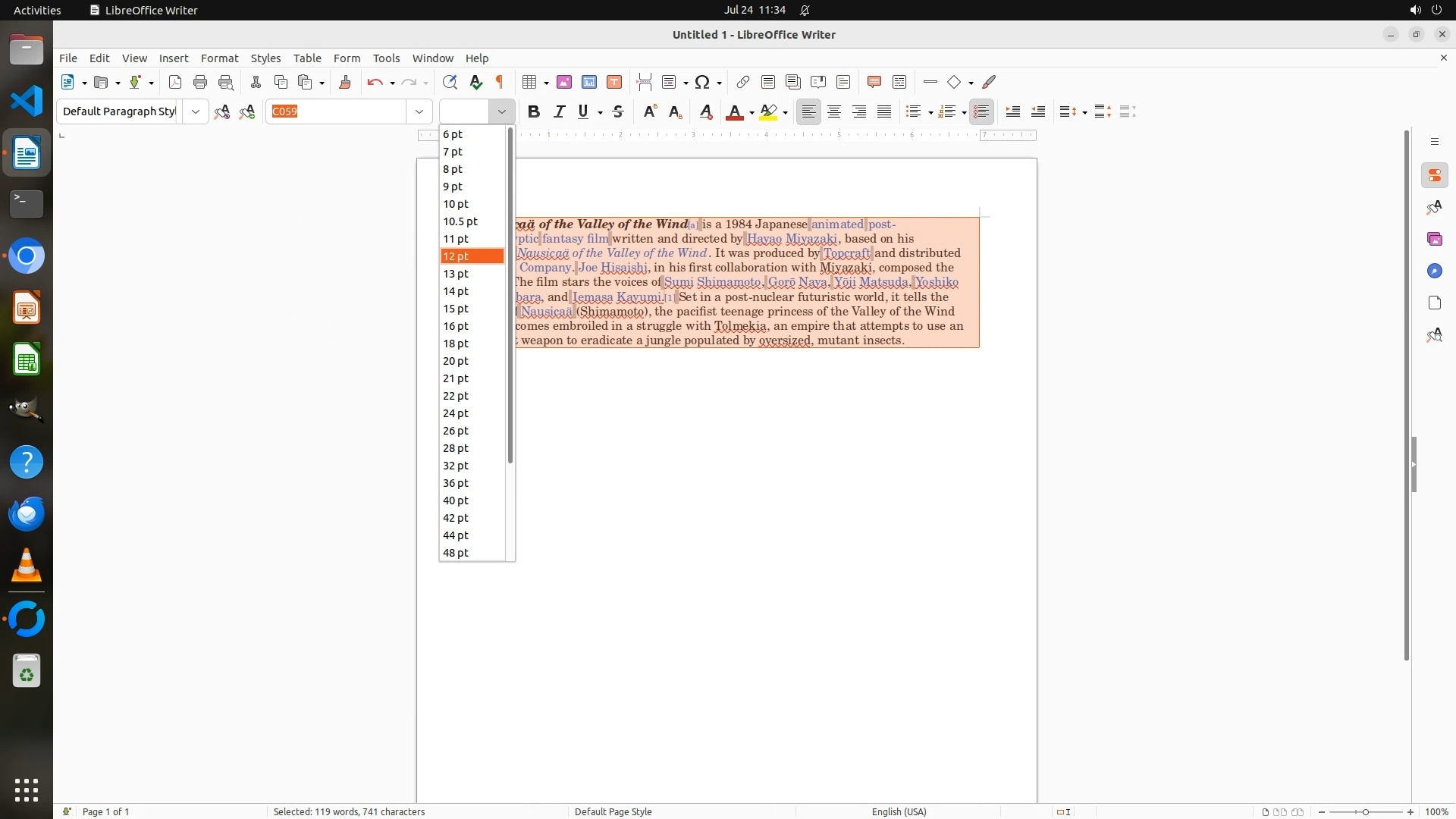Screen dimensions: 1456x819
Task: Open Thunderbird from the Ubuntu dock
Action: (27, 514)
